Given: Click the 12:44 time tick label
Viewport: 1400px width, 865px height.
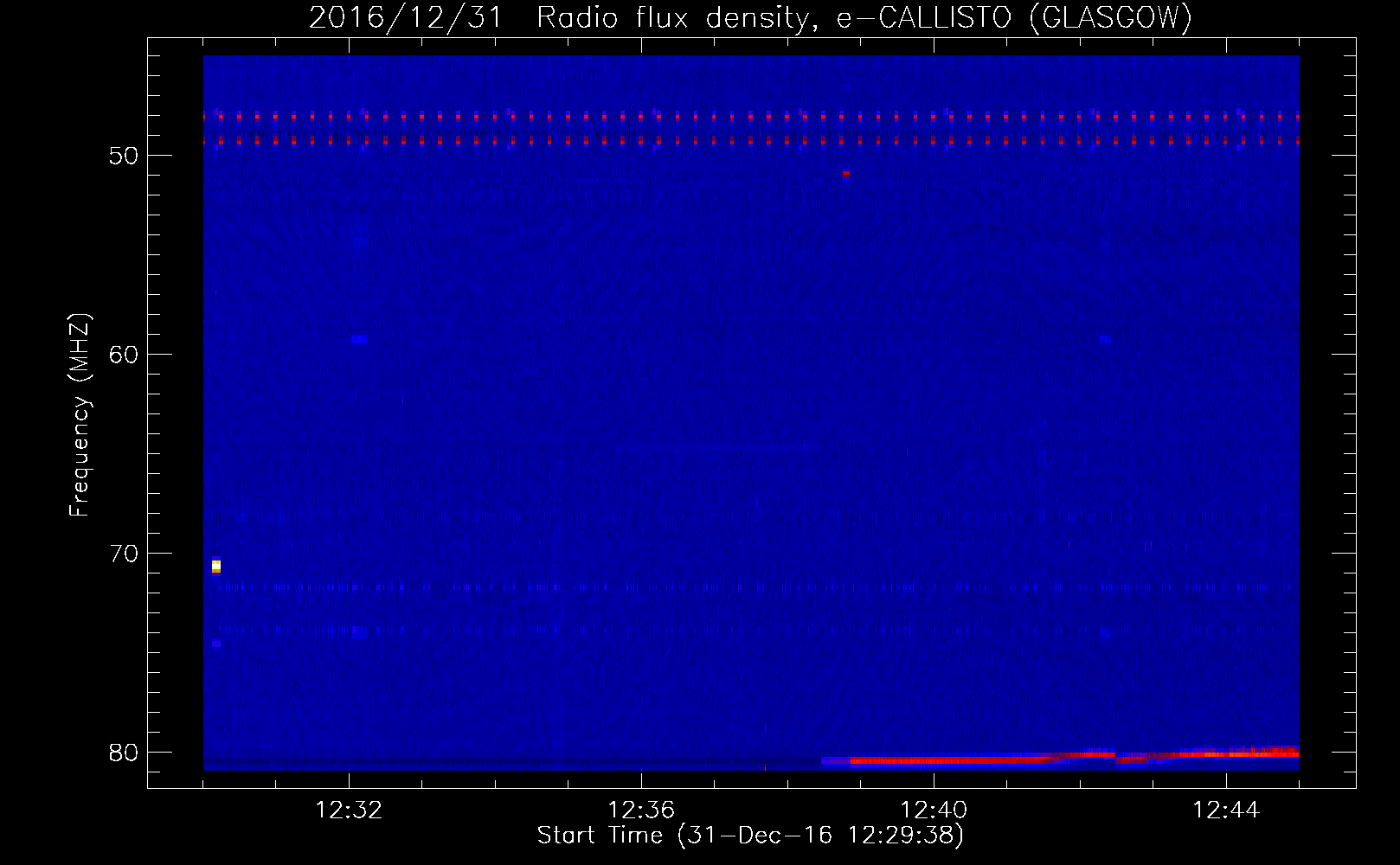Looking at the screenshot, I should point(1226,811).
